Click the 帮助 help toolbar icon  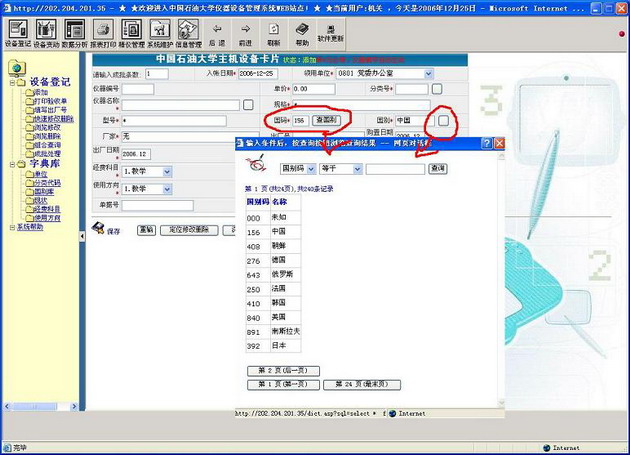pos(302,33)
